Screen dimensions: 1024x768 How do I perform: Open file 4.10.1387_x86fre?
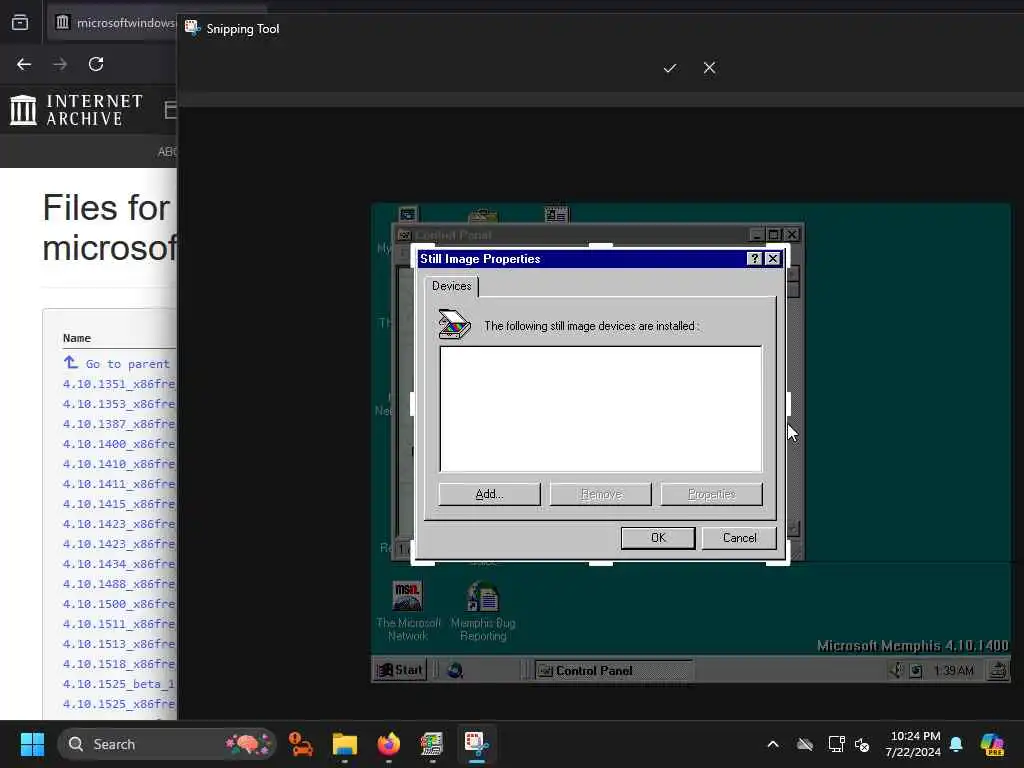click(x=119, y=424)
